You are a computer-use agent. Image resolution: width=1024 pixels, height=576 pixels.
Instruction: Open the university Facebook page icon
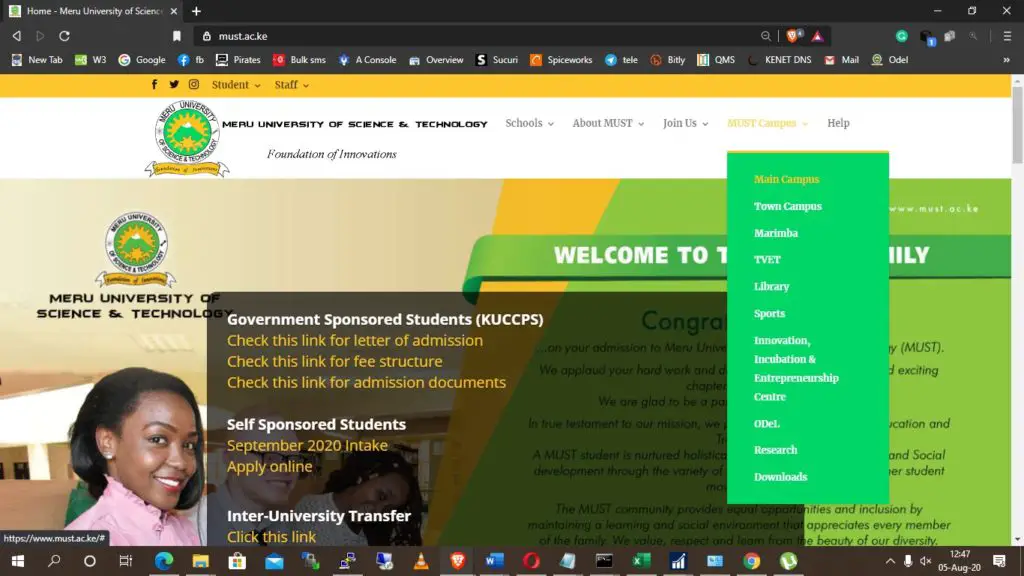pyautogui.click(x=154, y=84)
